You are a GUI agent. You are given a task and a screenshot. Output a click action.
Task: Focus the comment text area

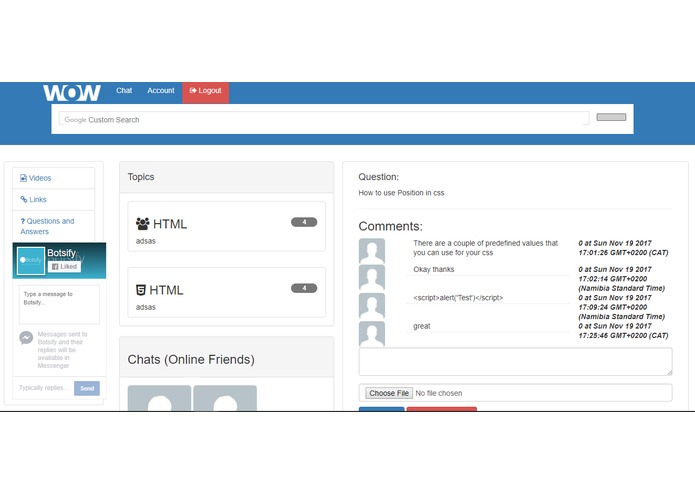point(515,362)
